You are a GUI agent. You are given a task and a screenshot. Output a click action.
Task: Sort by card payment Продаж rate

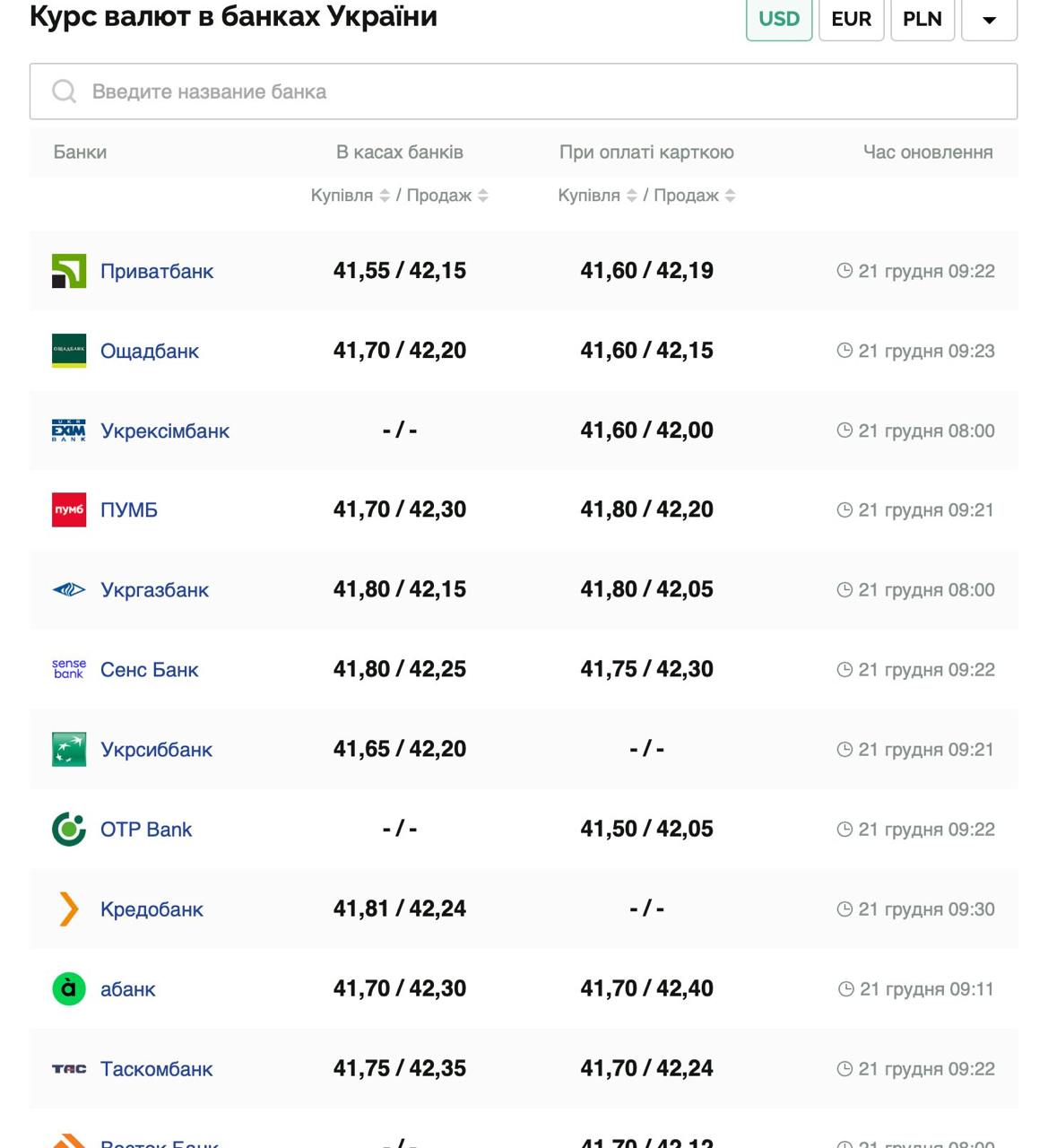click(730, 196)
